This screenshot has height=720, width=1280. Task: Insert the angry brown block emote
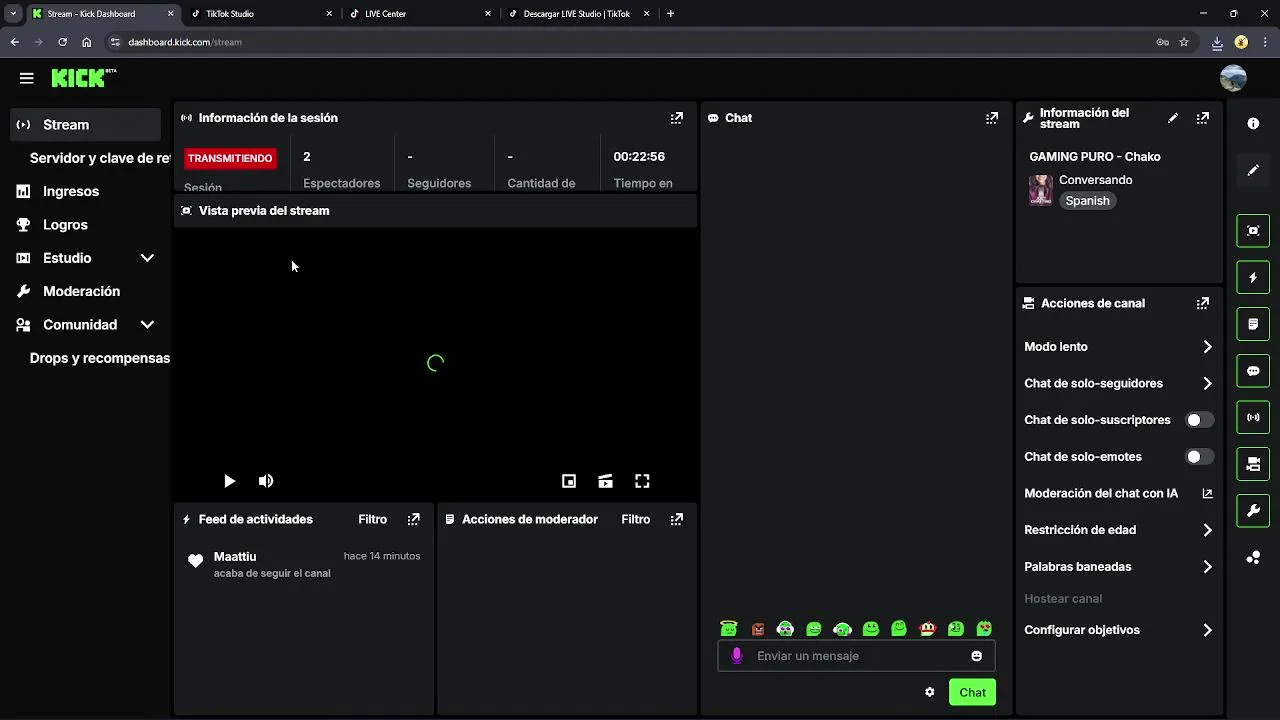pos(758,629)
